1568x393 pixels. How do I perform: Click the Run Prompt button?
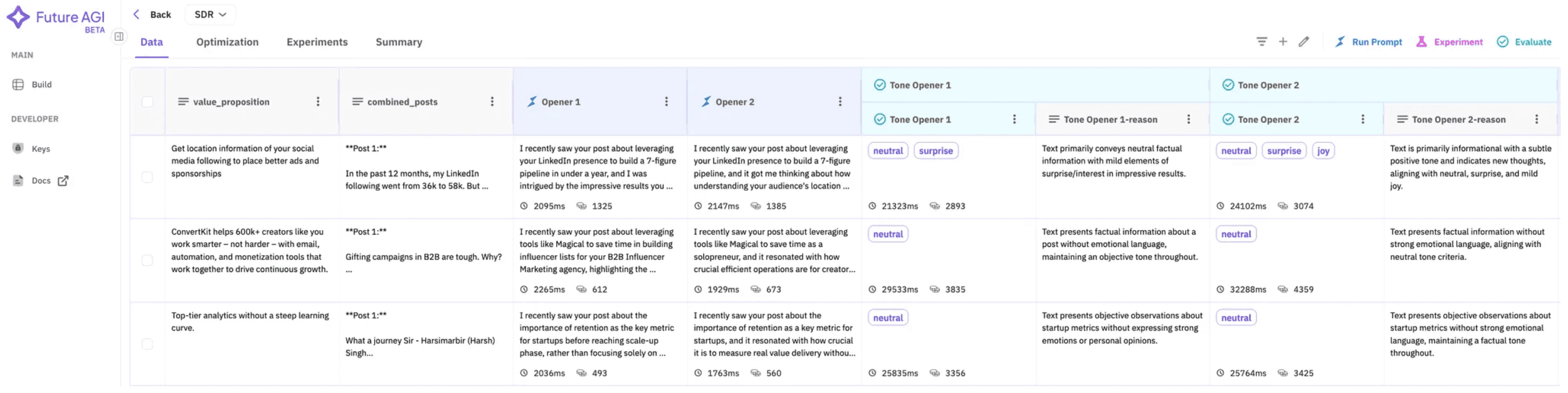(x=1368, y=42)
